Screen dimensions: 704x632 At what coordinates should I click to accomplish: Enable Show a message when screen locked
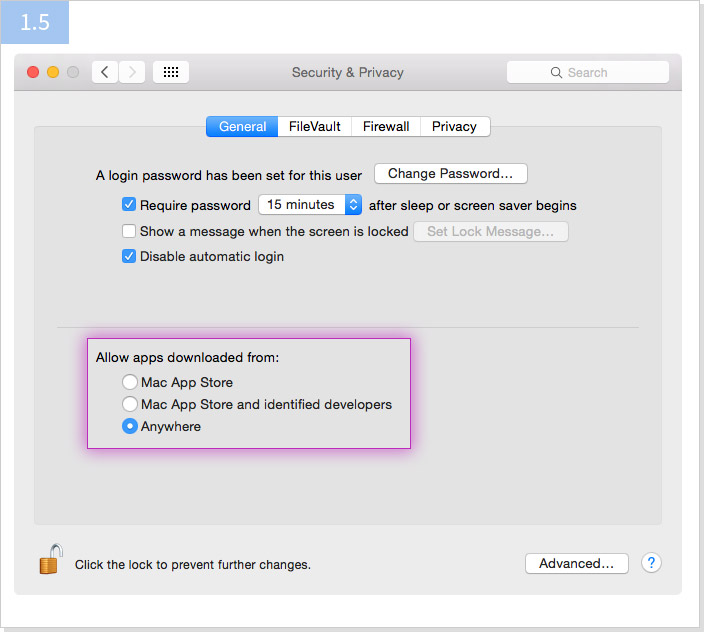coord(129,231)
